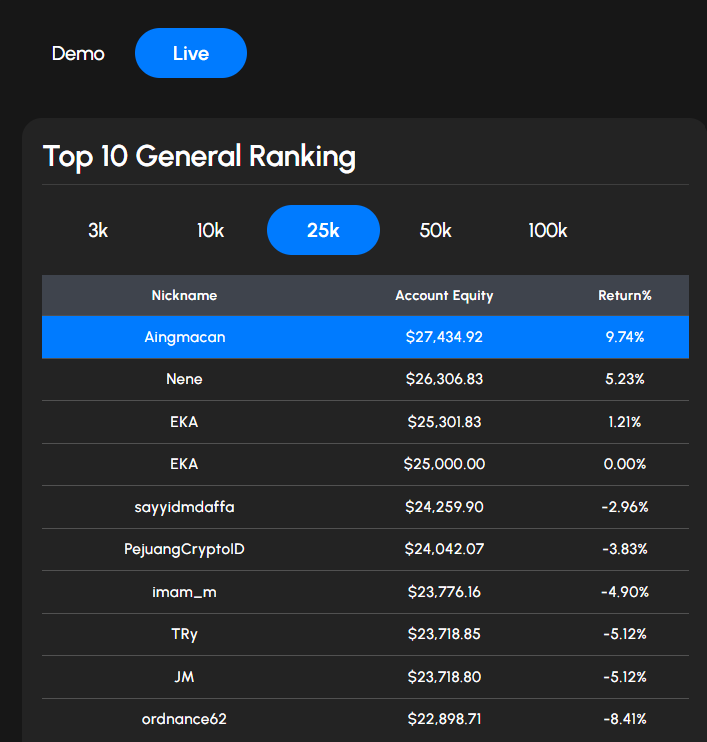Select nickname TRy
The width and height of the screenshot is (707, 742).
184,634
